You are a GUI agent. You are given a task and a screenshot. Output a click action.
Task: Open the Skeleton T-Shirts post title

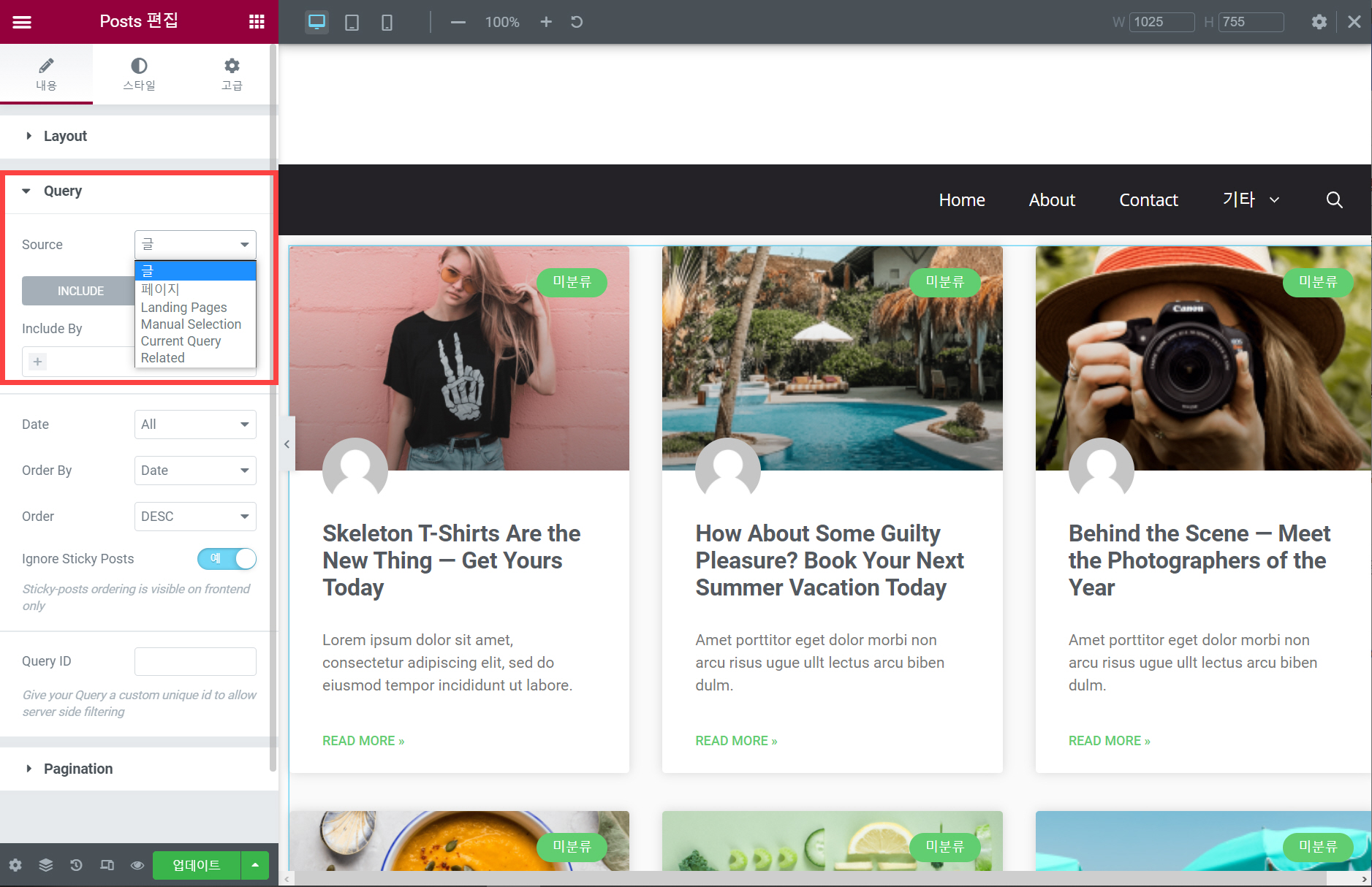tap(452, 560)
